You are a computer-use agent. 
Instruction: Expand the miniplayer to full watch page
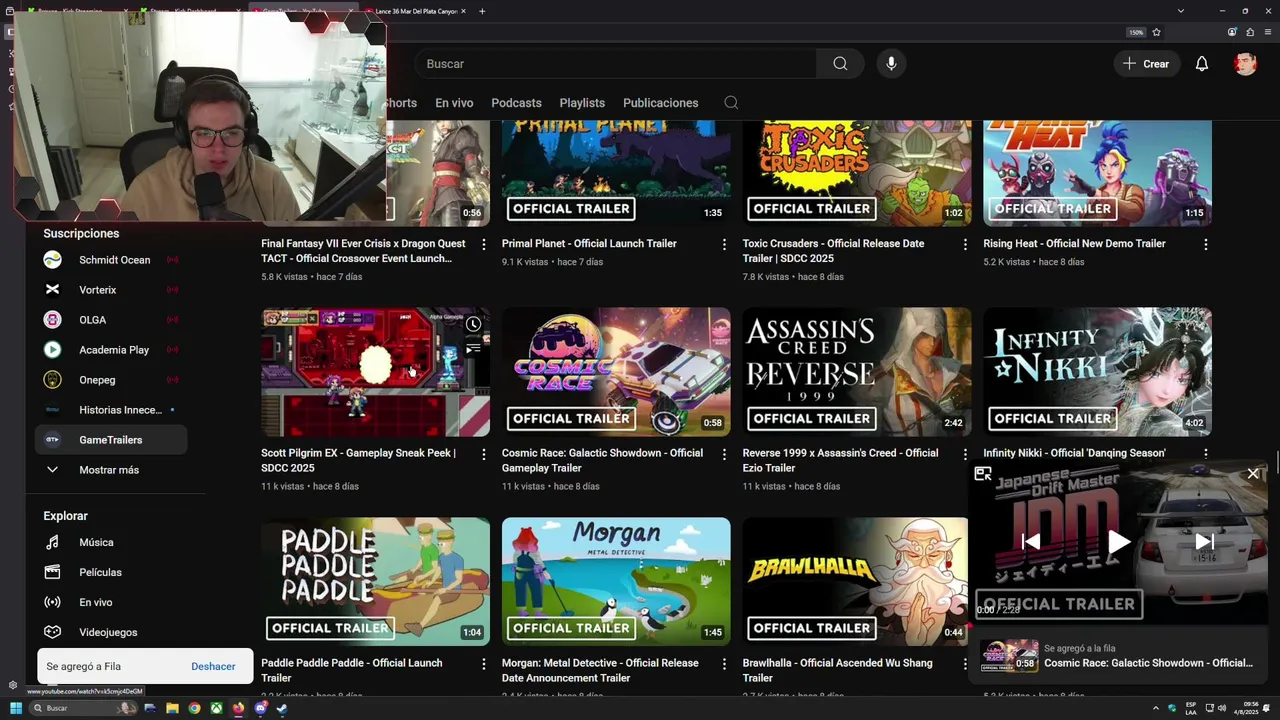[983, 474]
